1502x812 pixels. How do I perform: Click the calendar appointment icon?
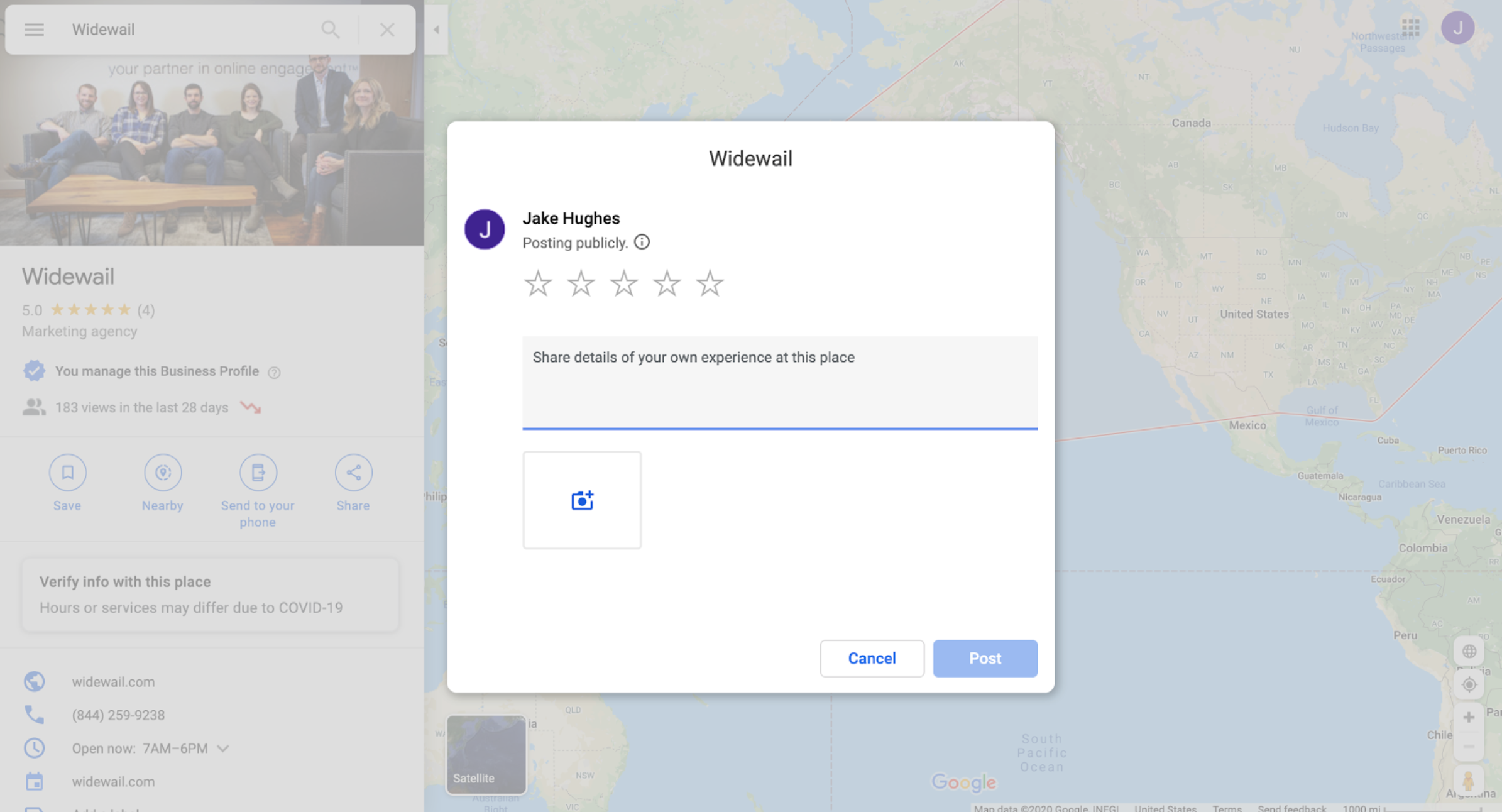click(x=34, y=782)
